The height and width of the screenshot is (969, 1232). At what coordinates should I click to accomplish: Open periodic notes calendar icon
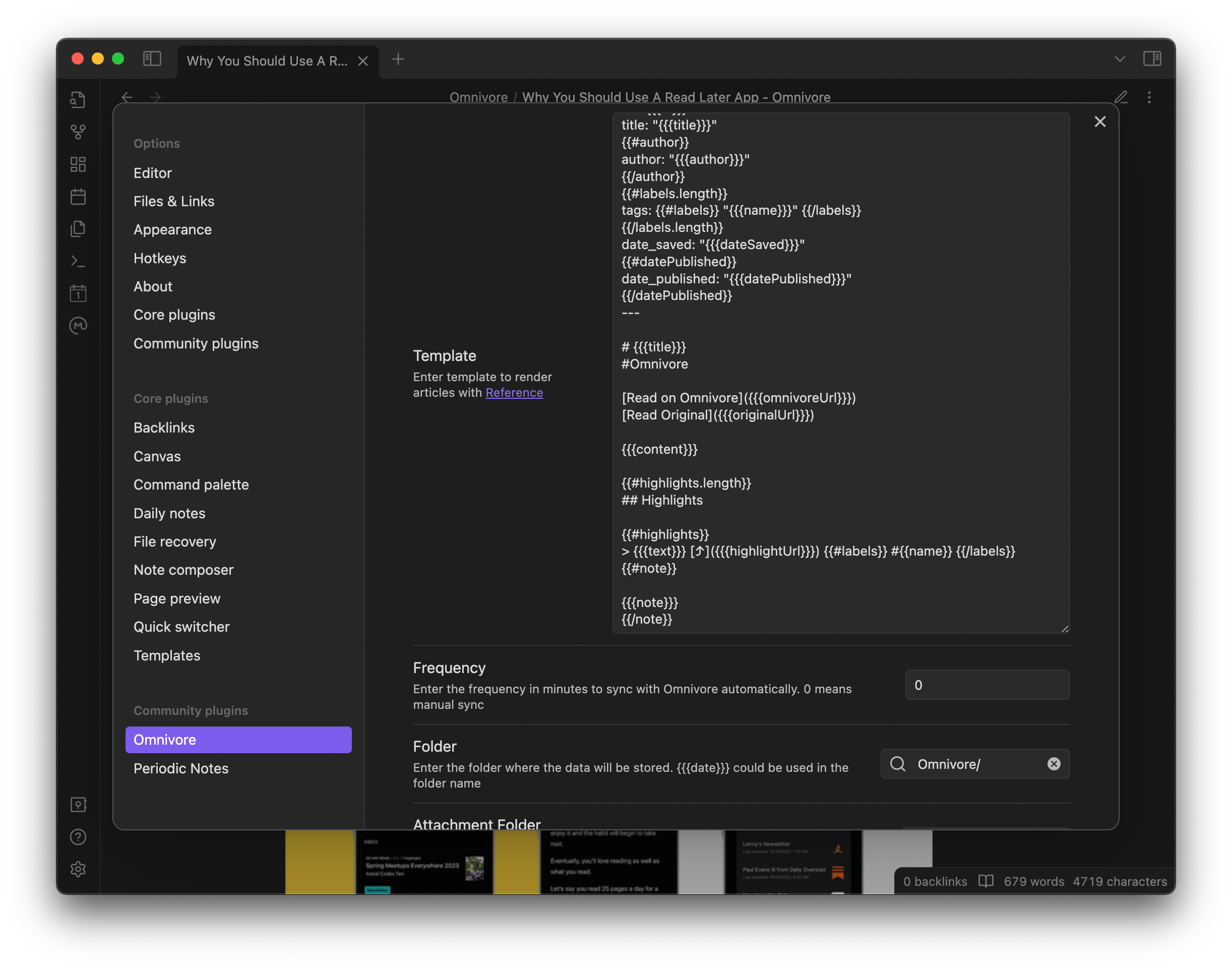78,293
